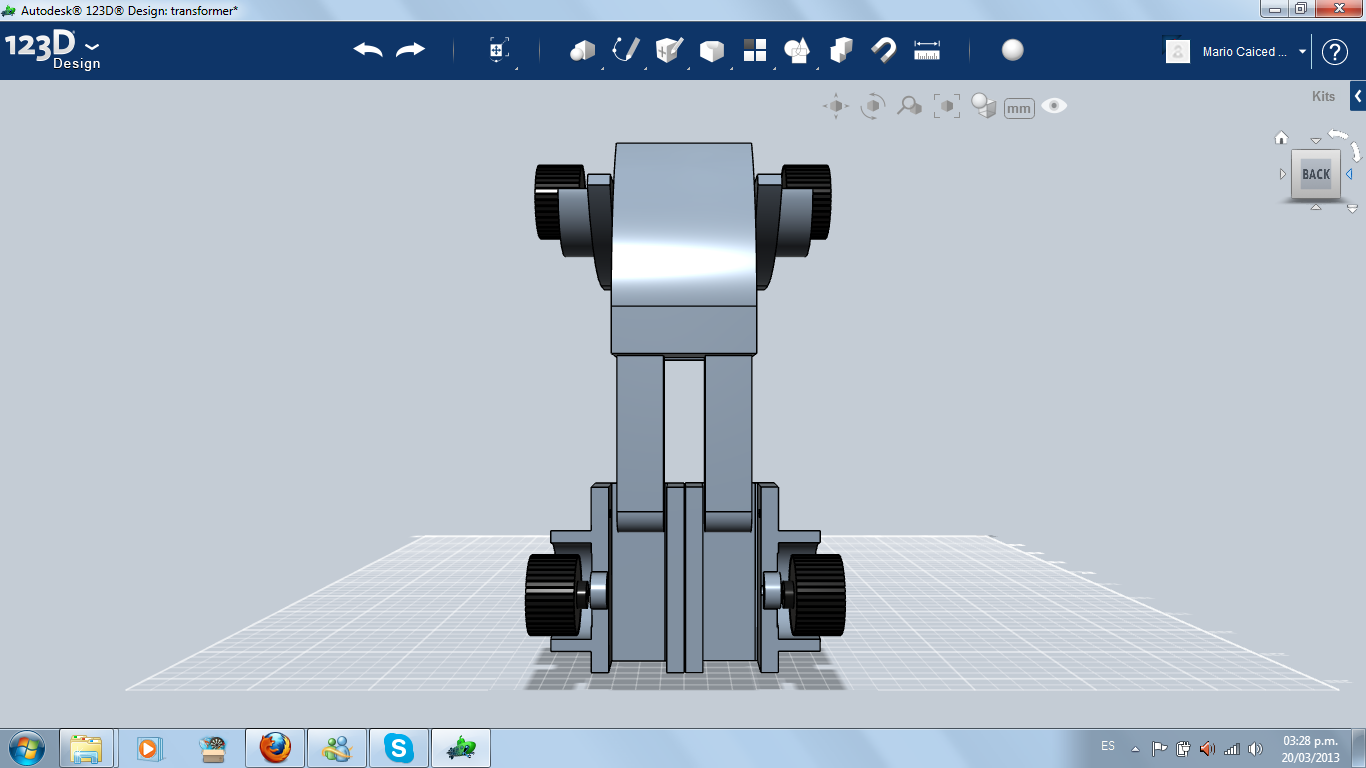Rotate view with cube's blue right arrow
The height and width of the screenshot is (768, 1366).
pos(1349,174)
